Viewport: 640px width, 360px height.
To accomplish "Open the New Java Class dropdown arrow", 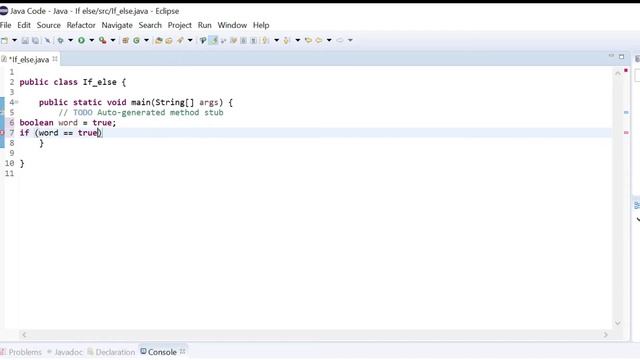I will [x=146, y=40].
